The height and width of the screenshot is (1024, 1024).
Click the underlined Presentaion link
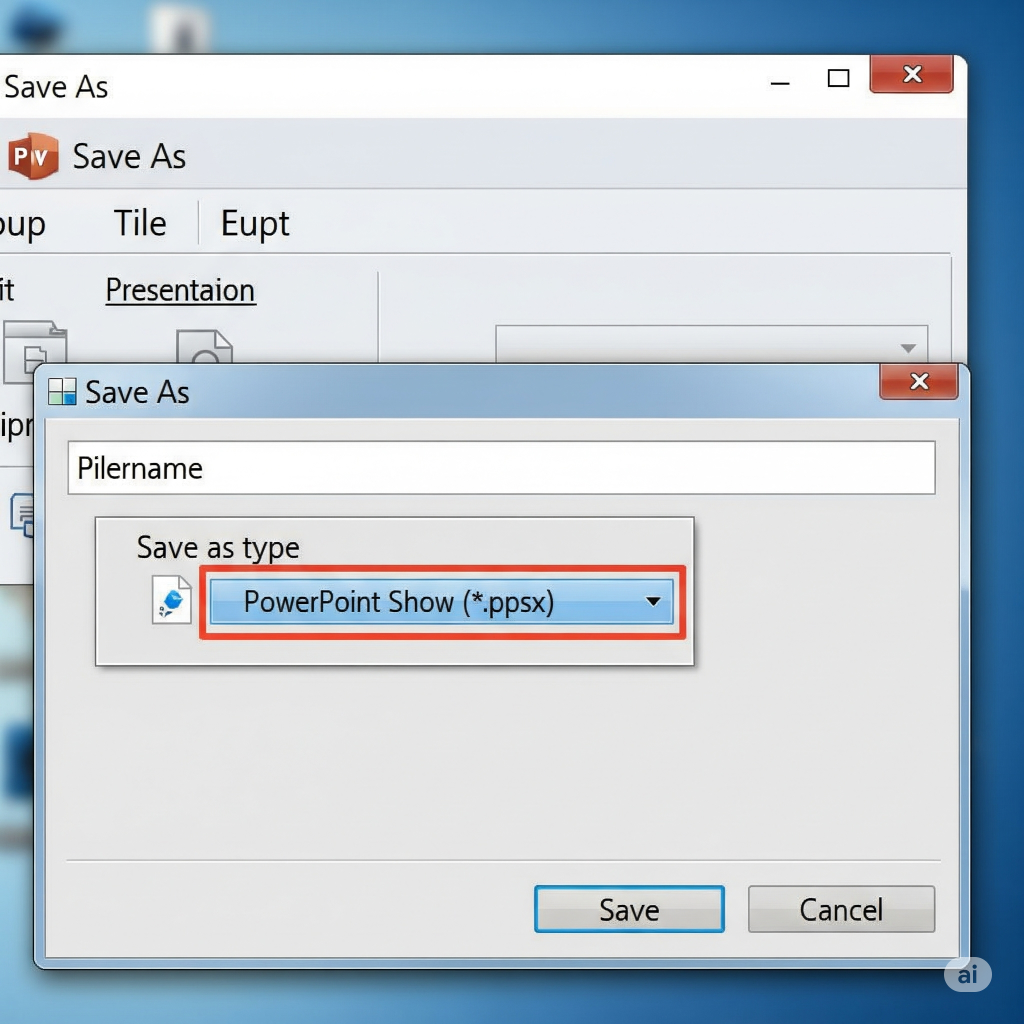(x=181, y=290)
